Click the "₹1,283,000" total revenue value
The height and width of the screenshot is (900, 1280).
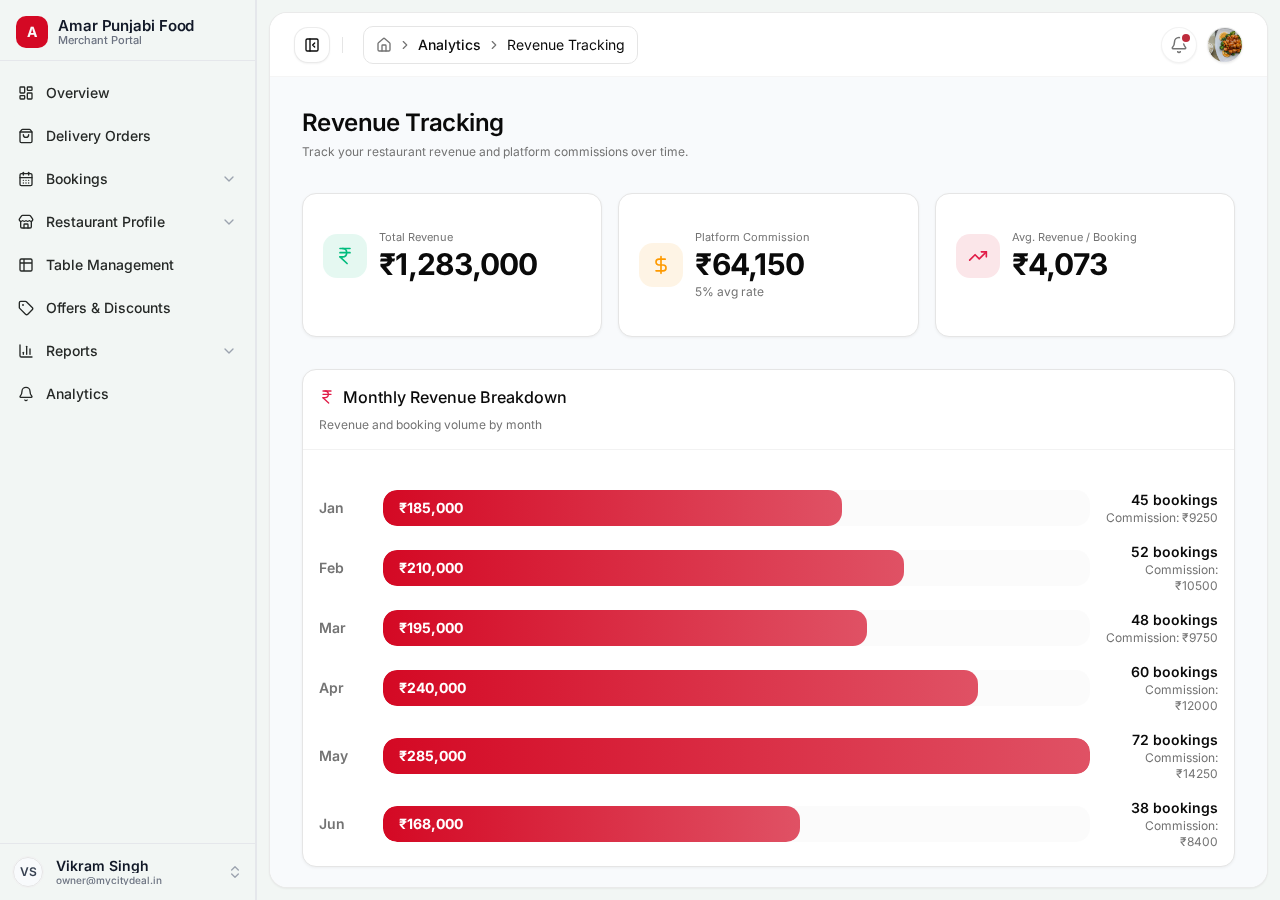pos(458,264)
